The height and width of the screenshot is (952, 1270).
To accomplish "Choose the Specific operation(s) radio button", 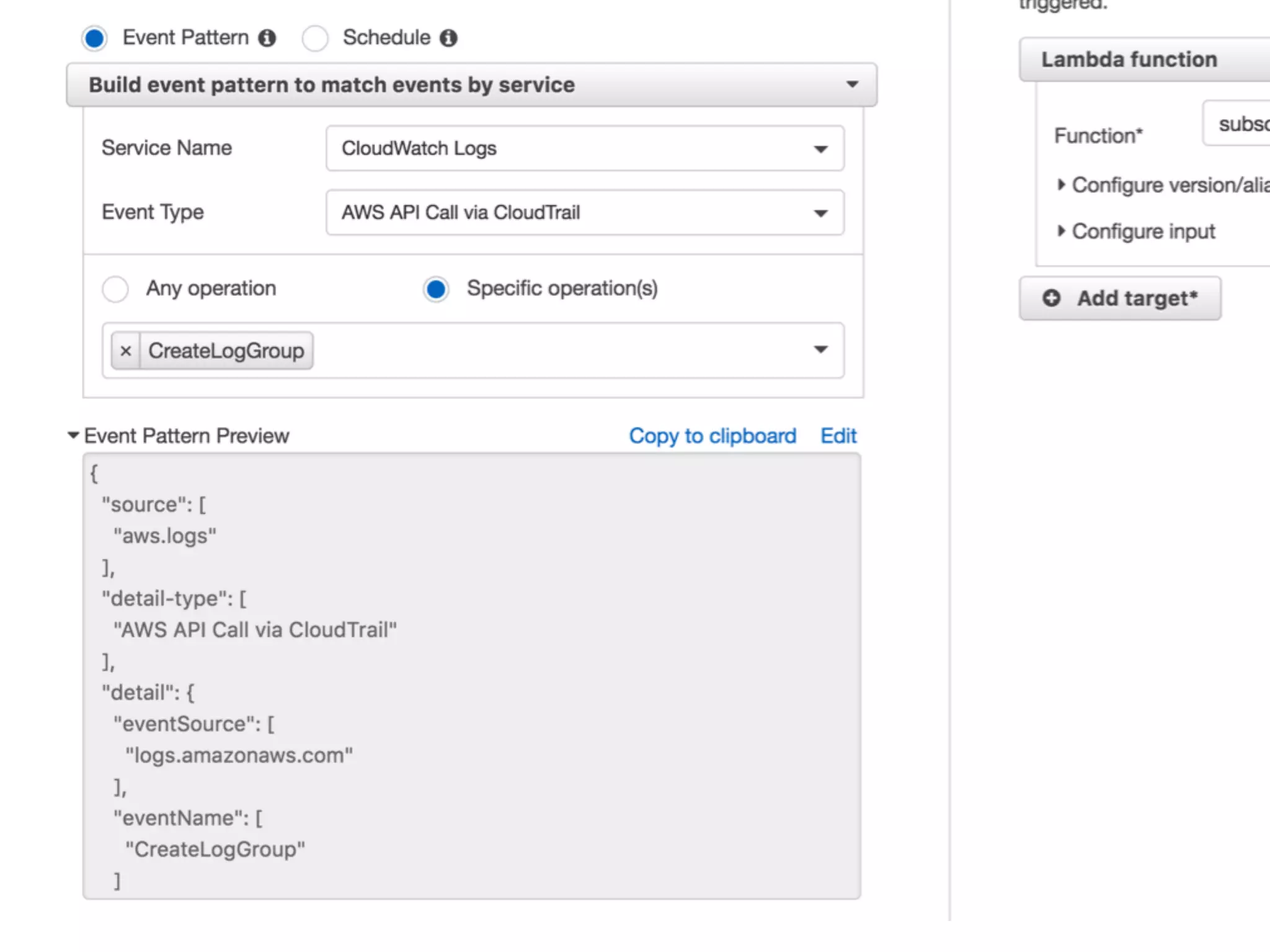I will pos(436,289).
